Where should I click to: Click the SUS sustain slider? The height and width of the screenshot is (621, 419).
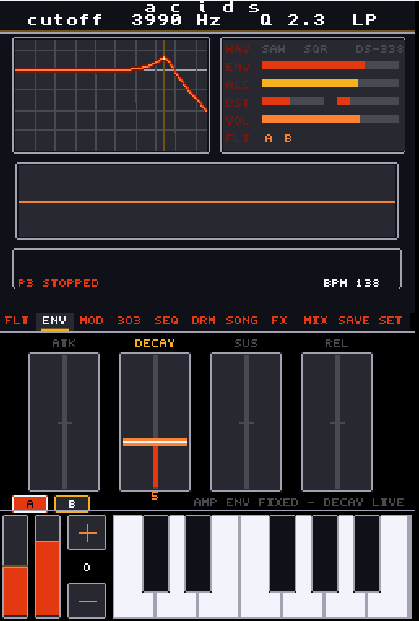coord(246,422)
